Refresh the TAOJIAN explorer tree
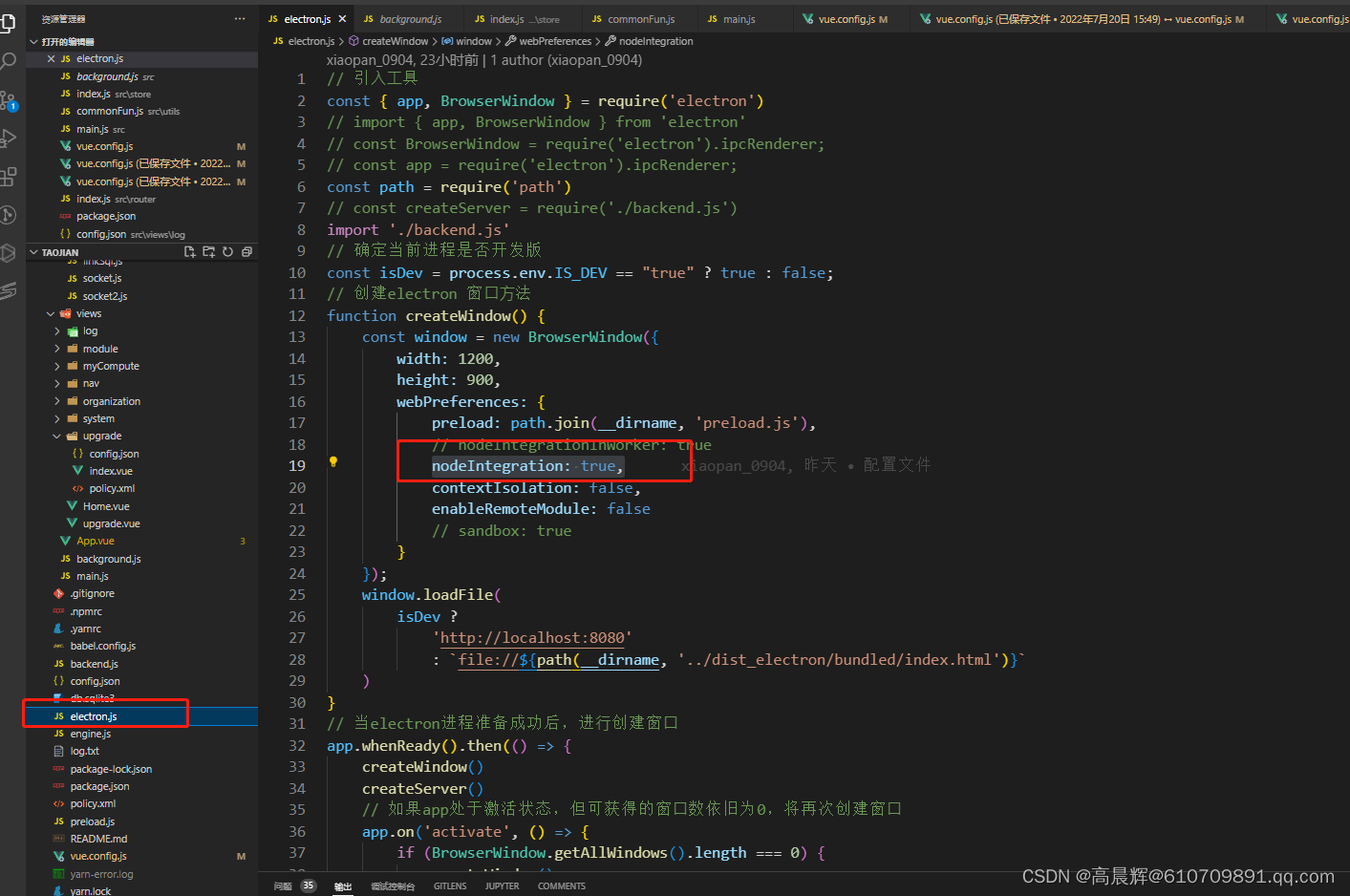Image resolution: width=1350 pixels, height=896 pixels. click(x=227, y=251)
